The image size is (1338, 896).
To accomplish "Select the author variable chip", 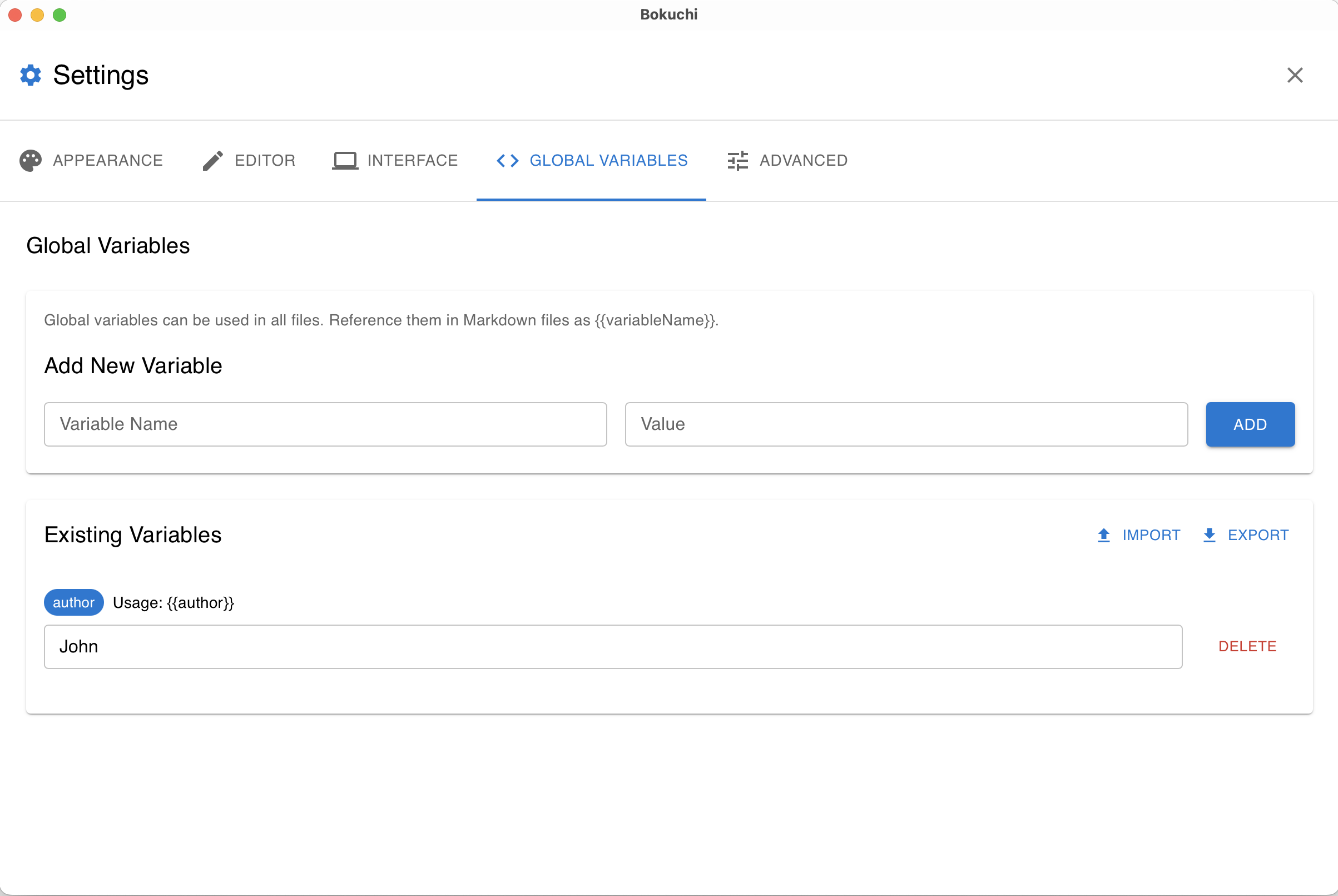I will (x=73, y=602).
